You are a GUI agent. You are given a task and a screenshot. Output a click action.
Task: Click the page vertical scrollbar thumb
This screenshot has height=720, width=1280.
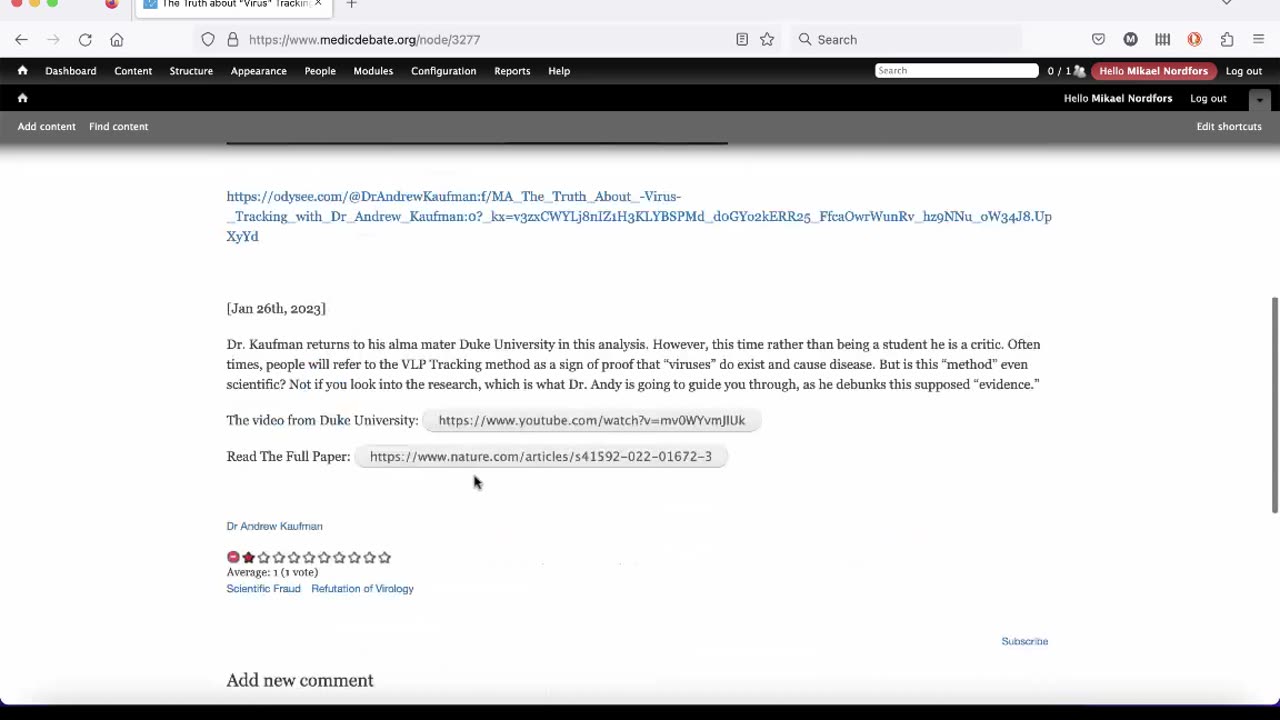(1274, 405)
